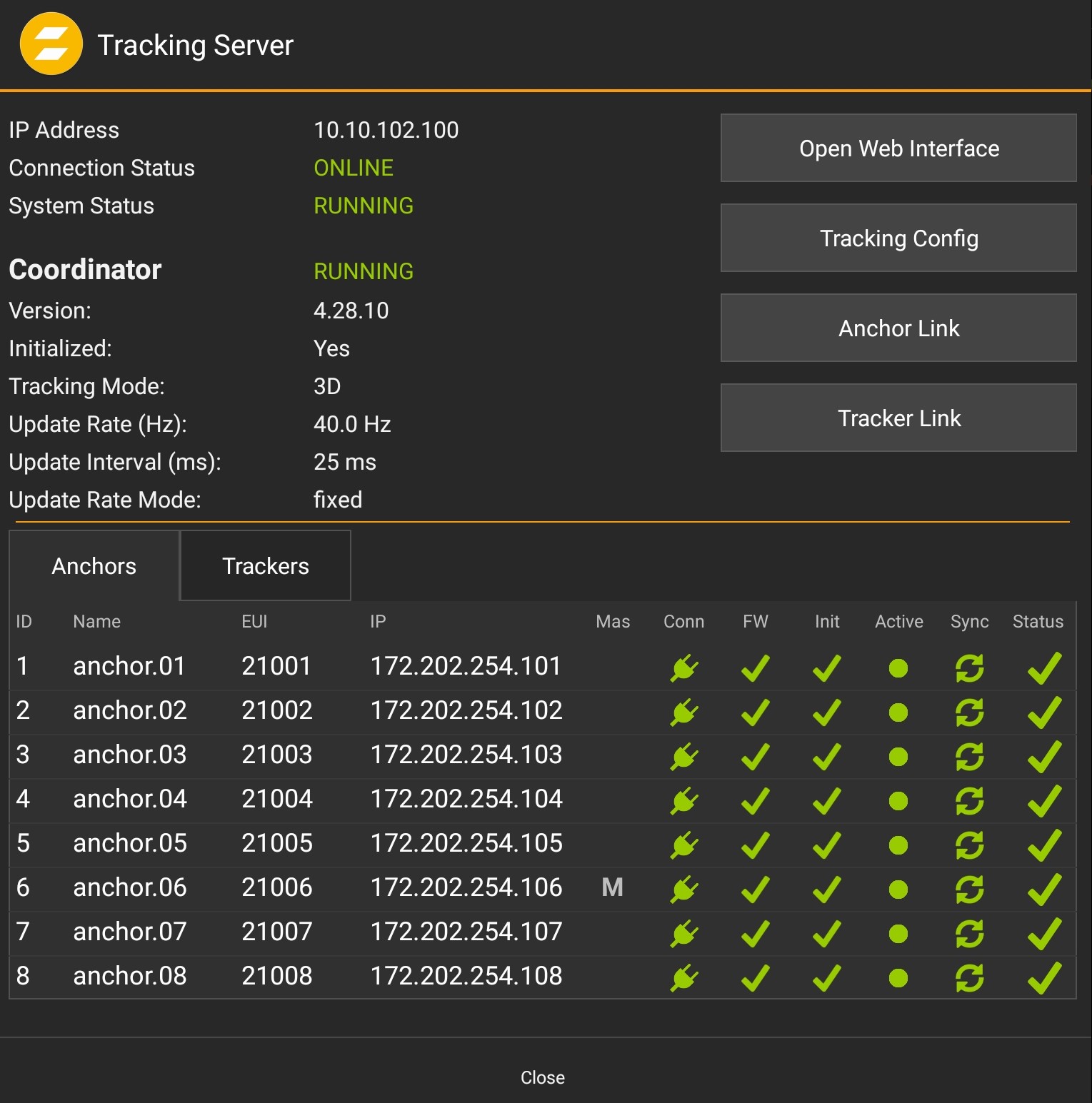Click the Sync refresh icon for anchor.03
1092x1103 pixels.
point(969,755)
